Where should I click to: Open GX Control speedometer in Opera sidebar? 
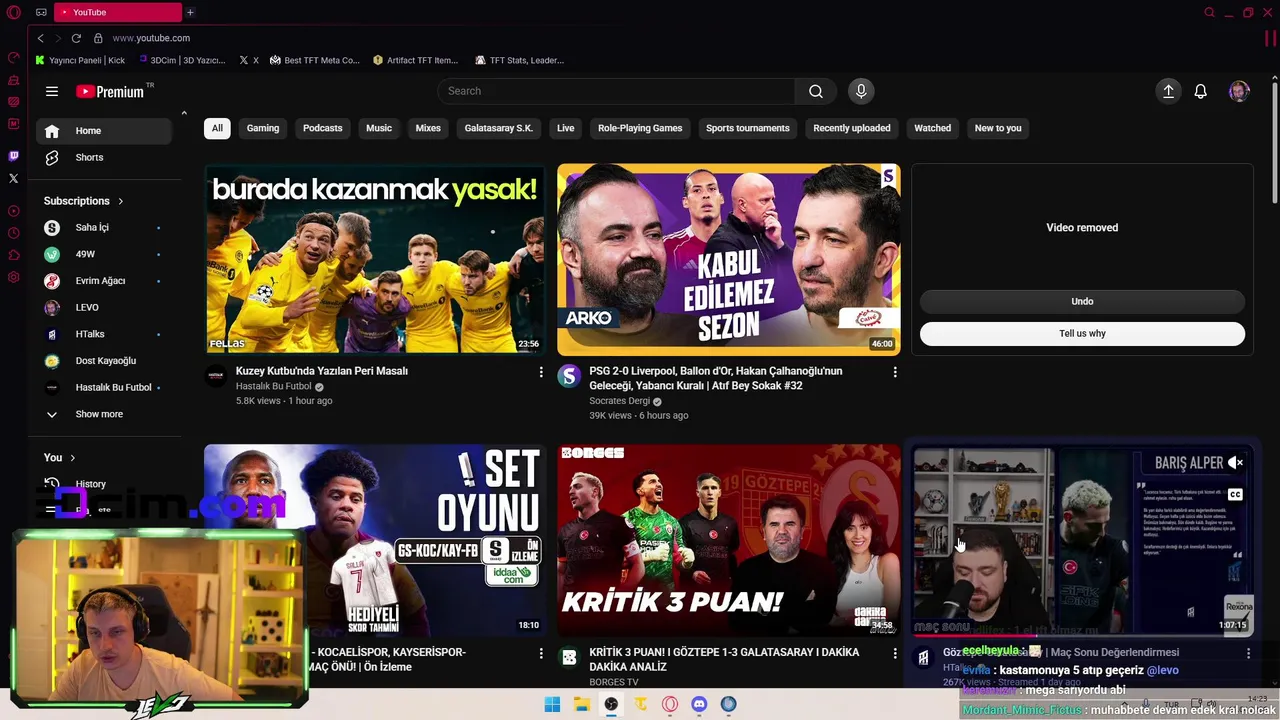[14, 58]
